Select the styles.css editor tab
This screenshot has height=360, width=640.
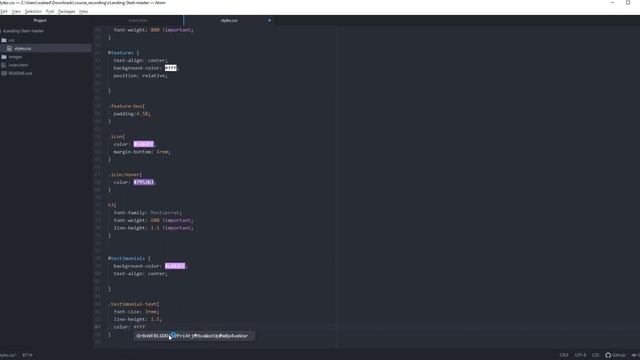(229, 20)
